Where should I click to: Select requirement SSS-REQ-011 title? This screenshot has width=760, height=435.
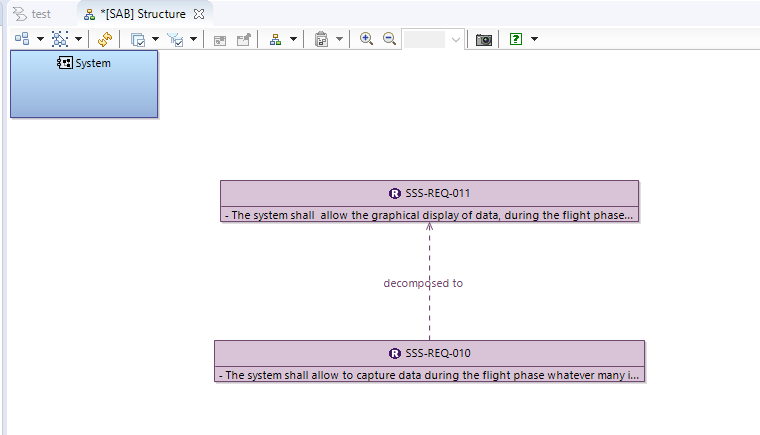point(438,193)
